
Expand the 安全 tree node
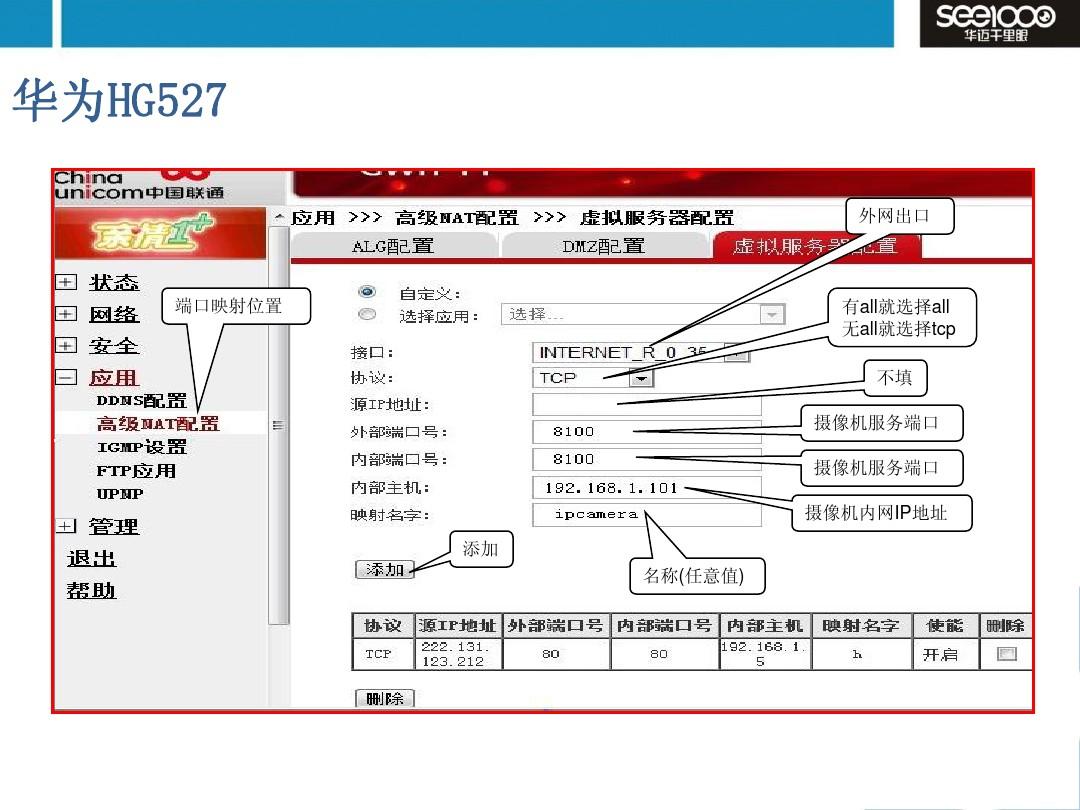pos(65,346)
